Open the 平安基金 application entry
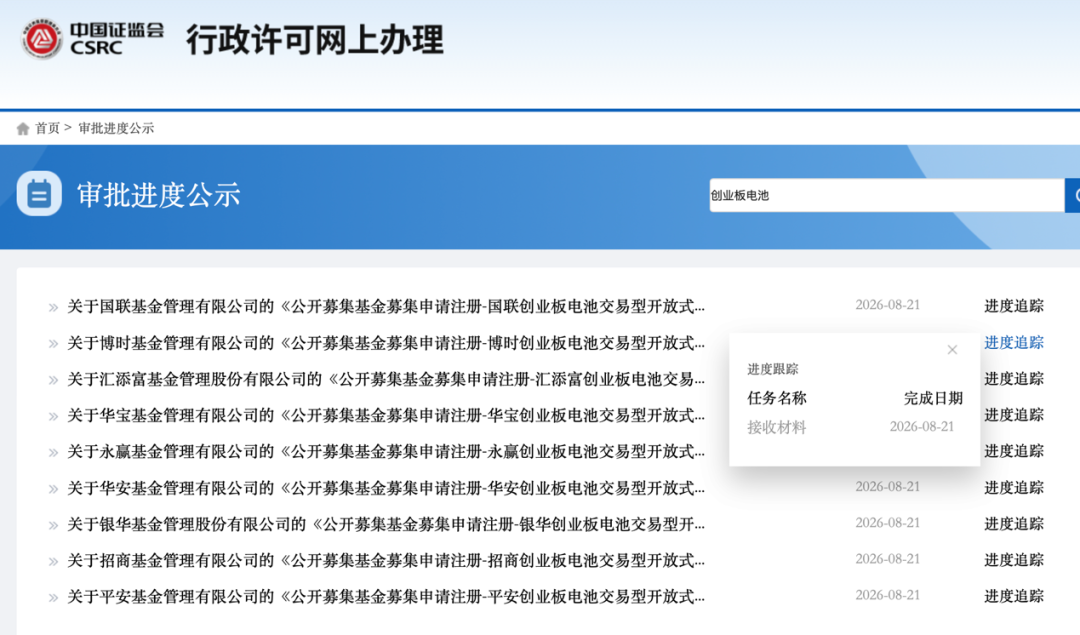Screen dimensions: 1080x635 click(386, 596)
